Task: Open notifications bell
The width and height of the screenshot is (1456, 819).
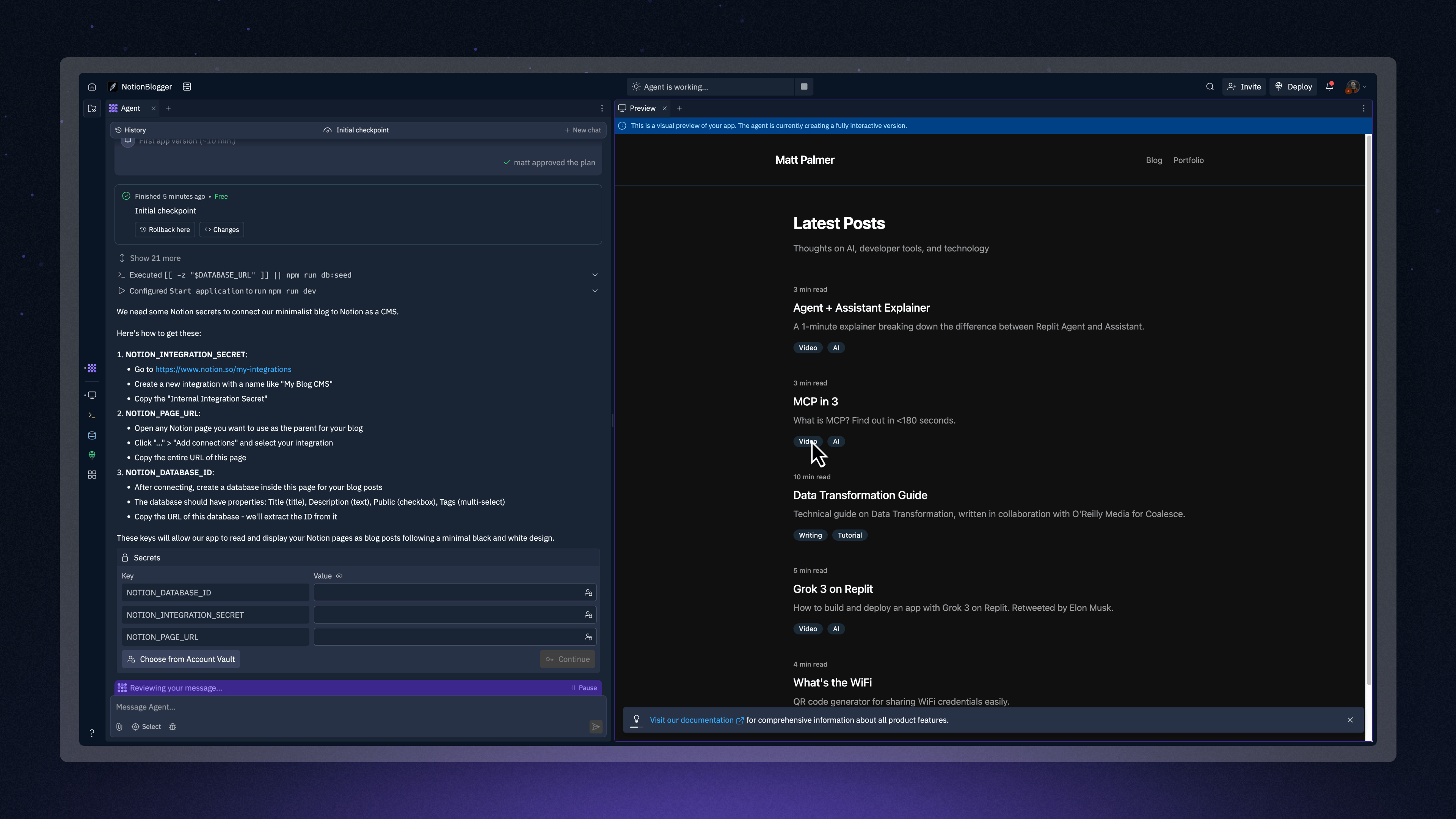Action: (1329, 86)
